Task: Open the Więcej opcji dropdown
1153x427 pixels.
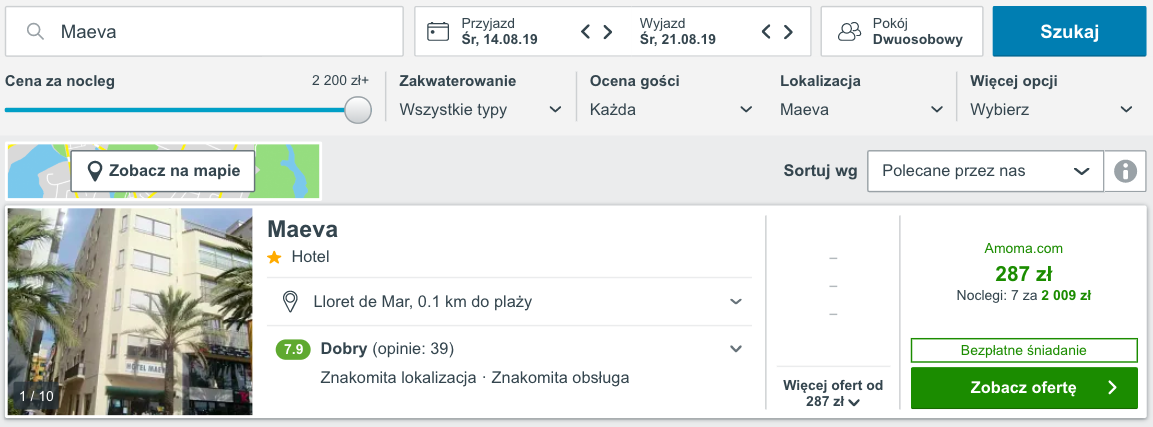Action: coord(1051,110)
